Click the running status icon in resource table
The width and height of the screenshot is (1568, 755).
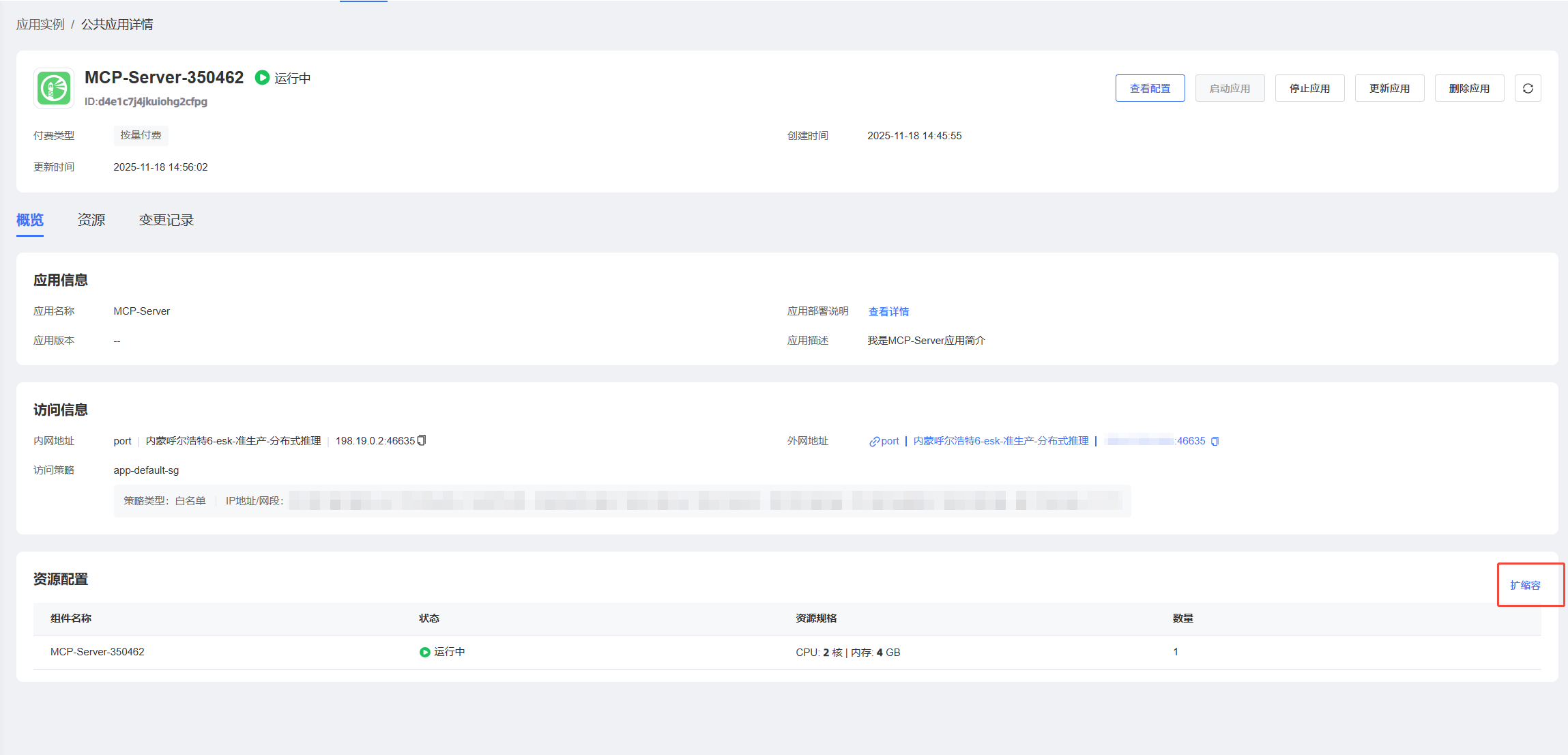pyautogui.click(x=424, y=652)
